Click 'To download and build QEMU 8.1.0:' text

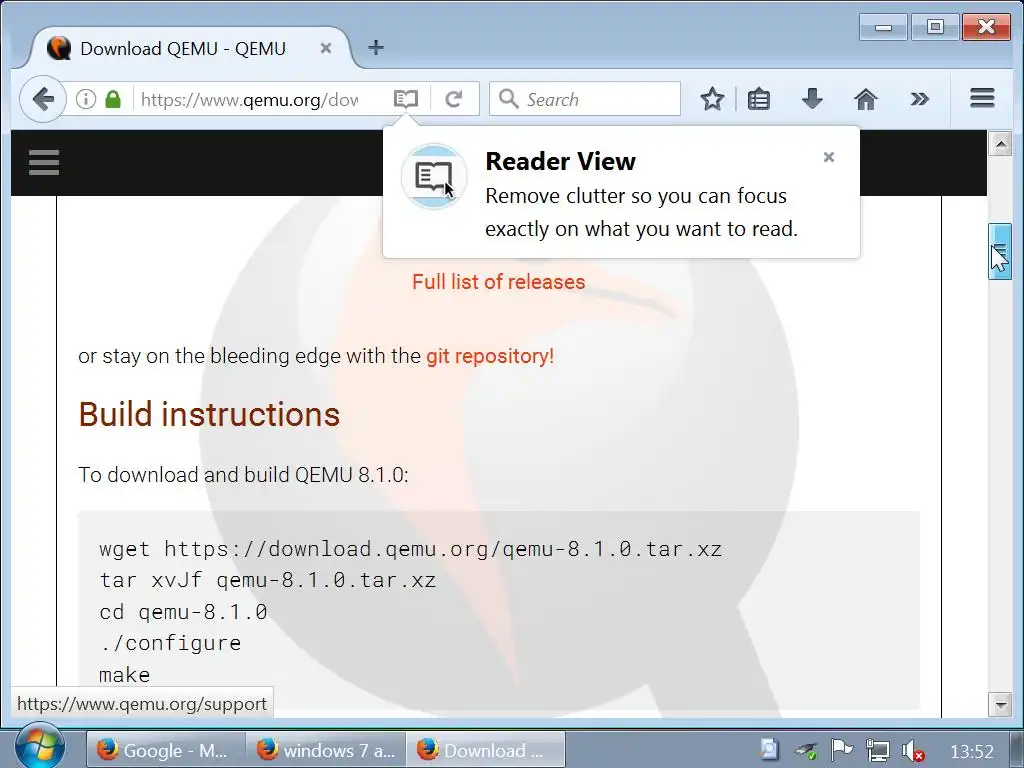click(243, 475)
